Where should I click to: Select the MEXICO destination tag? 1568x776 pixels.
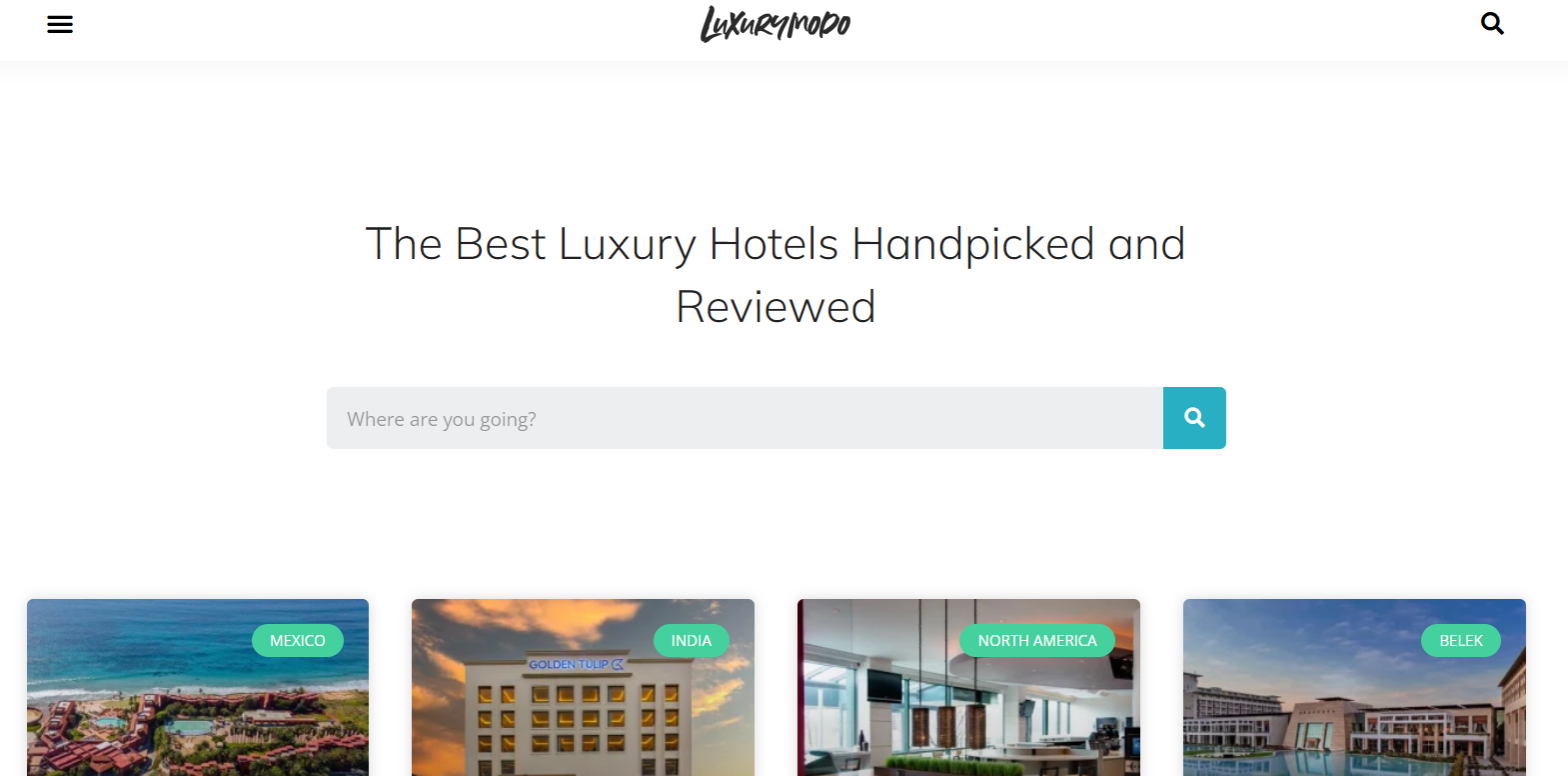coord(298,640)
